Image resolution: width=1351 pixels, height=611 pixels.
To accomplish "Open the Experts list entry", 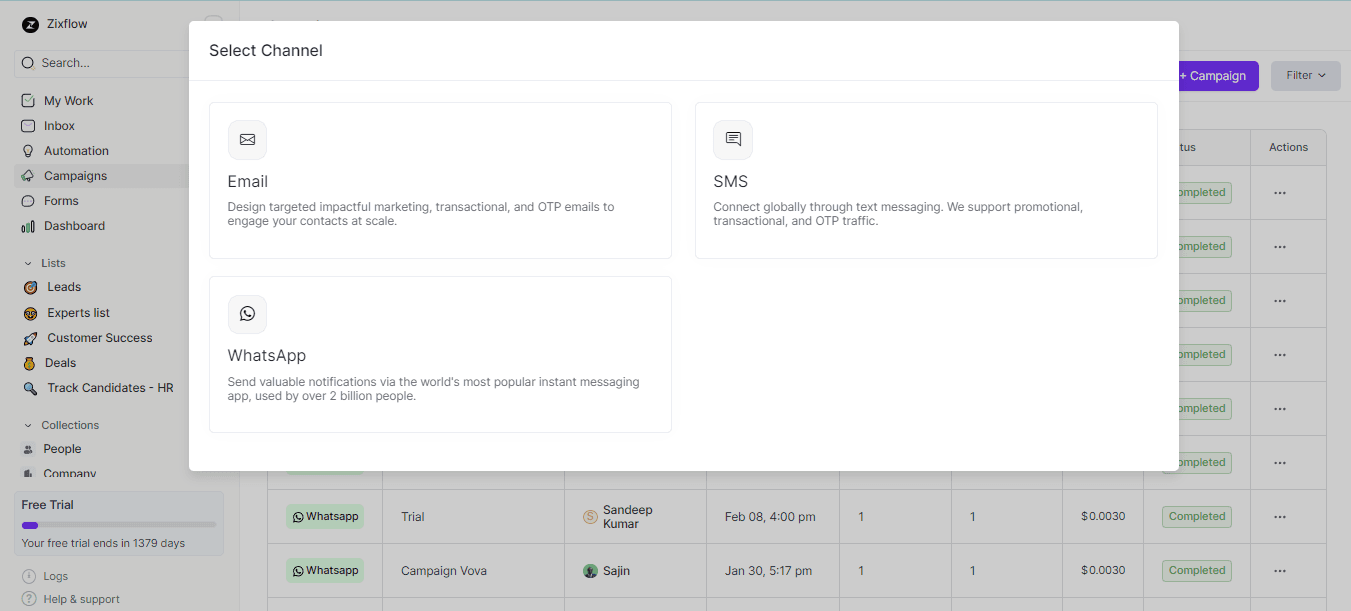I will click(x=78, y=312).
